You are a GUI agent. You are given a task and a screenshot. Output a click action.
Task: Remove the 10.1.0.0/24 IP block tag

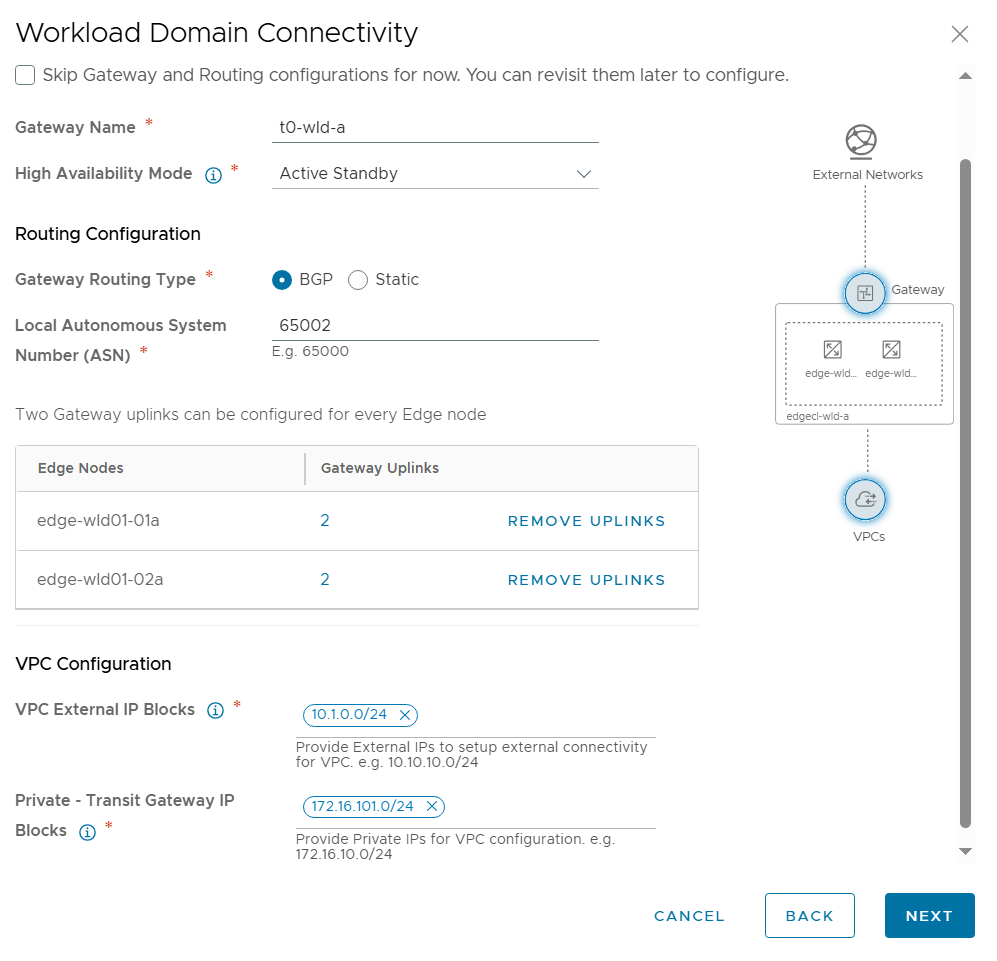point(405,715)
